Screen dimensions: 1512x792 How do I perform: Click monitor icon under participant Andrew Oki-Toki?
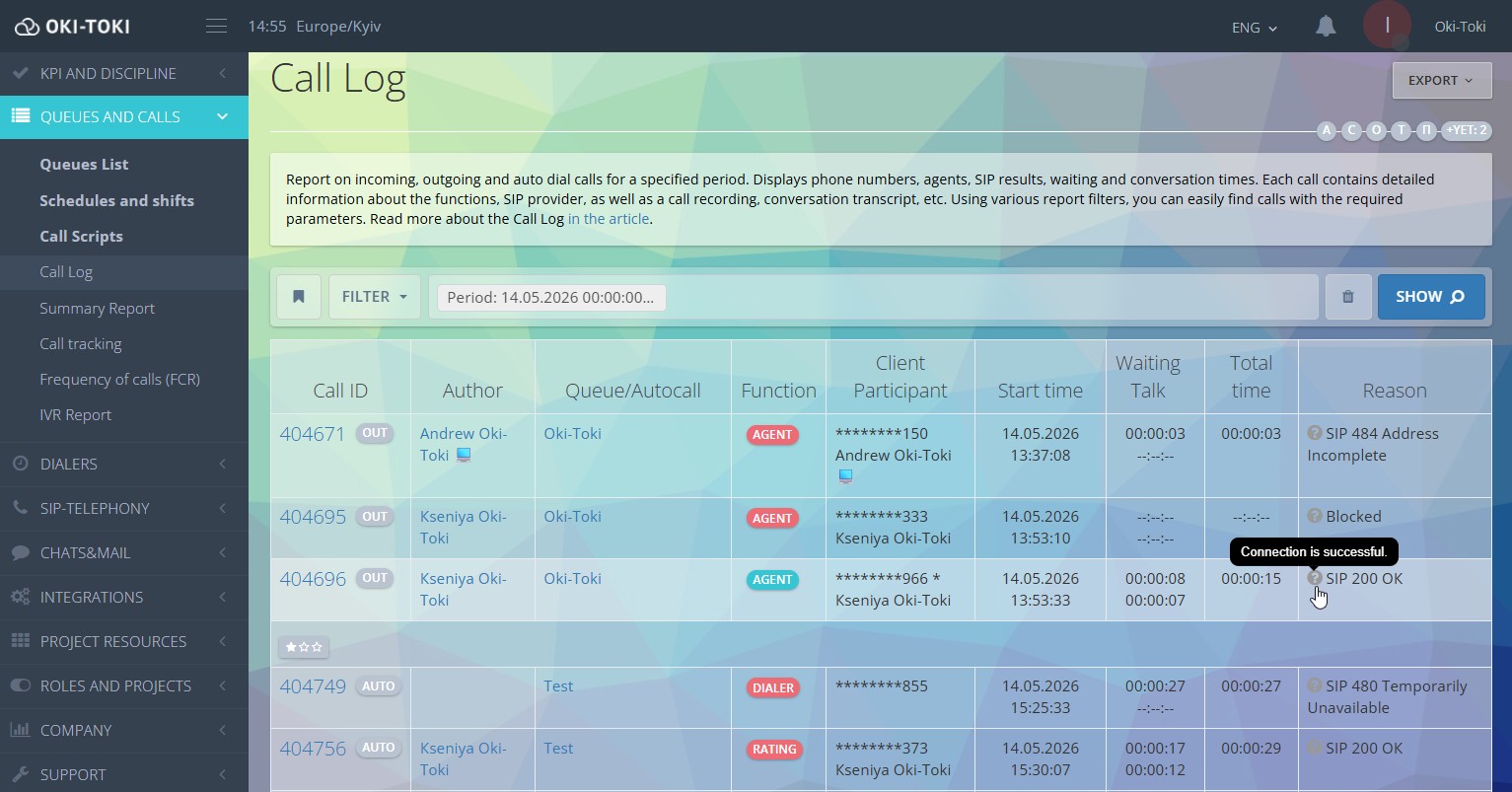pyautogui.click(x=845, y=476)
